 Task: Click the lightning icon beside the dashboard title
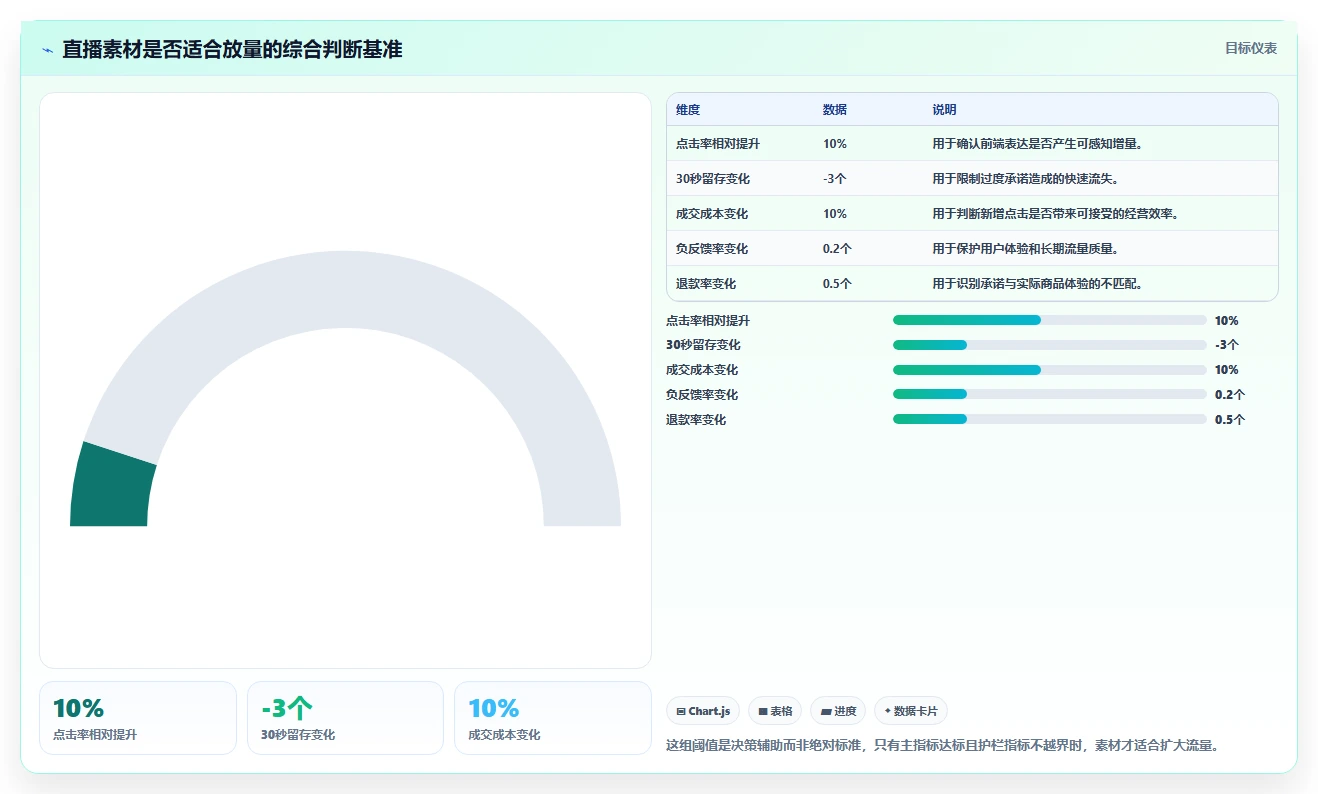coord(47,50)
